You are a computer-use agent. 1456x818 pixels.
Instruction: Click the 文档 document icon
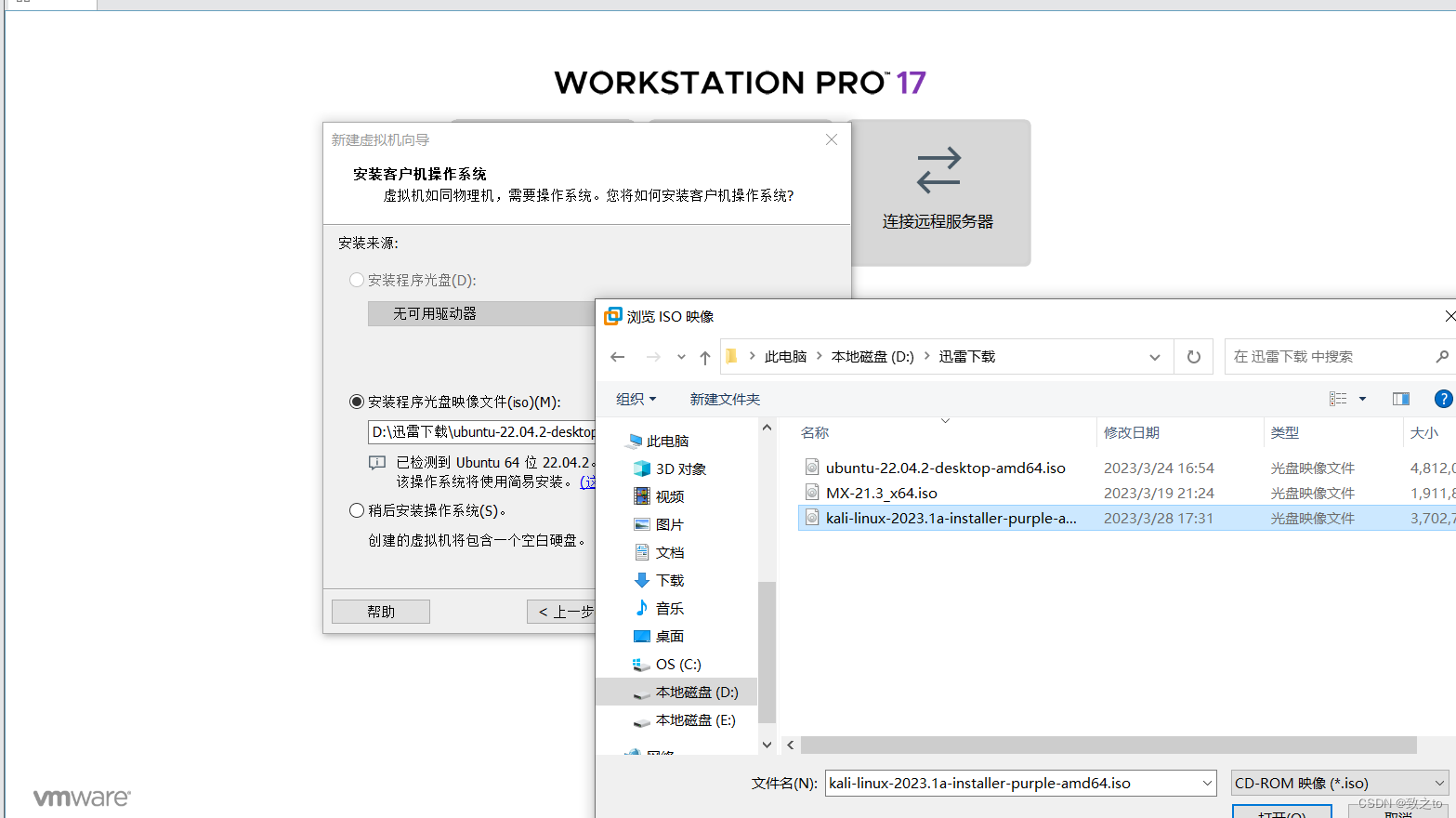coord(641,552)
